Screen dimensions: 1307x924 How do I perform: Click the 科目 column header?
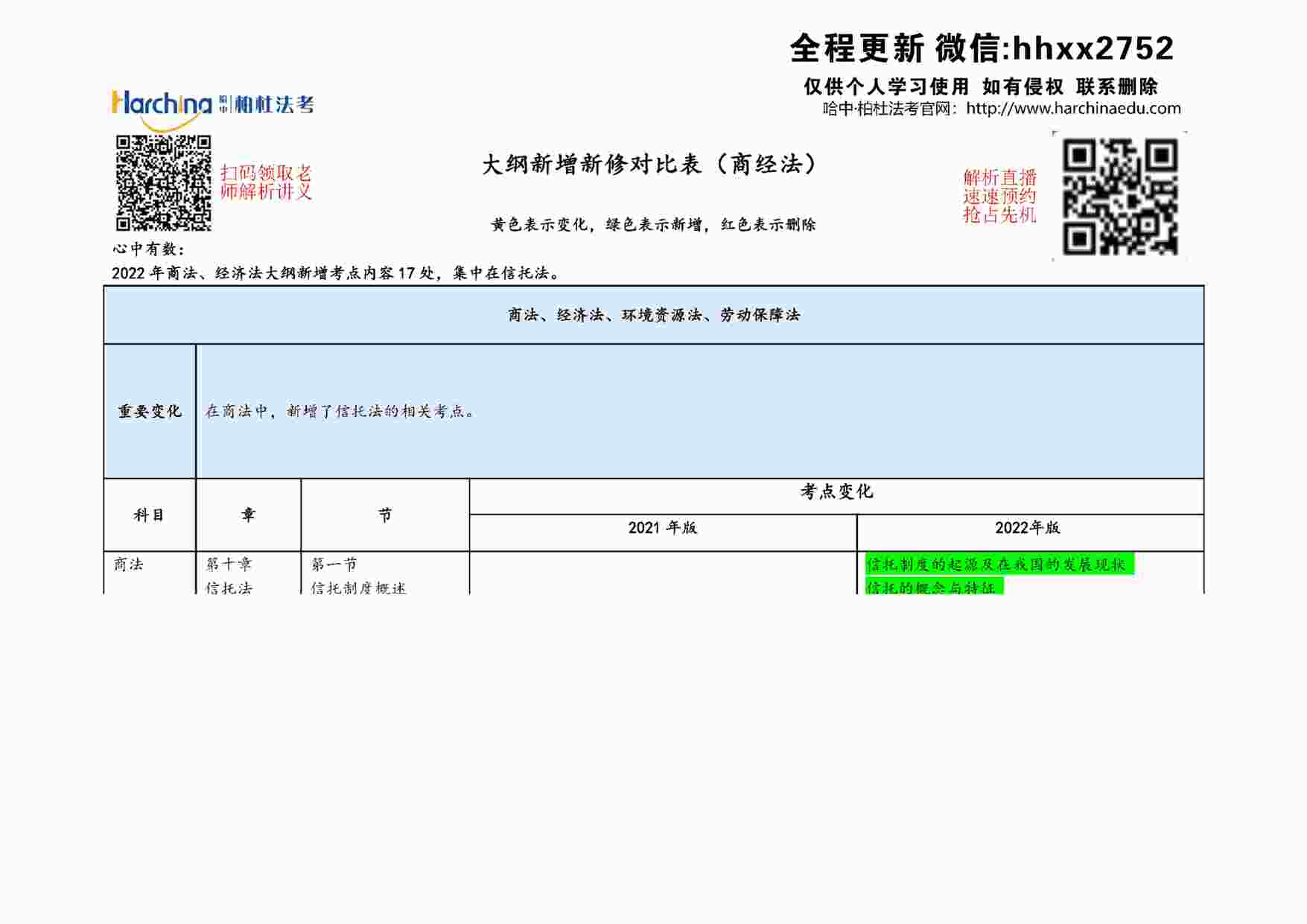150,514
